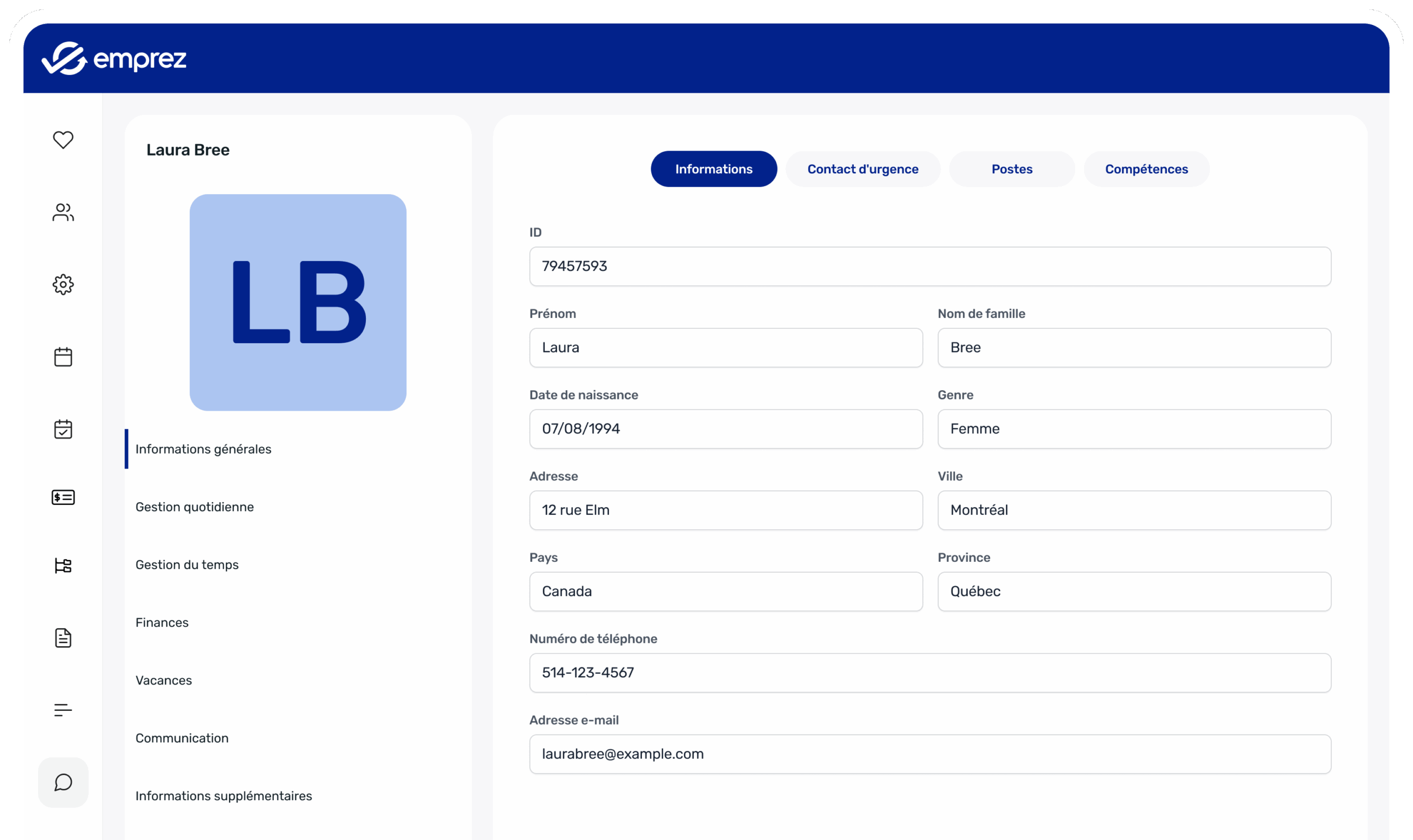Select the Compétences tab
Viewport: 1413px width, 840px height.
(1146, 169)
